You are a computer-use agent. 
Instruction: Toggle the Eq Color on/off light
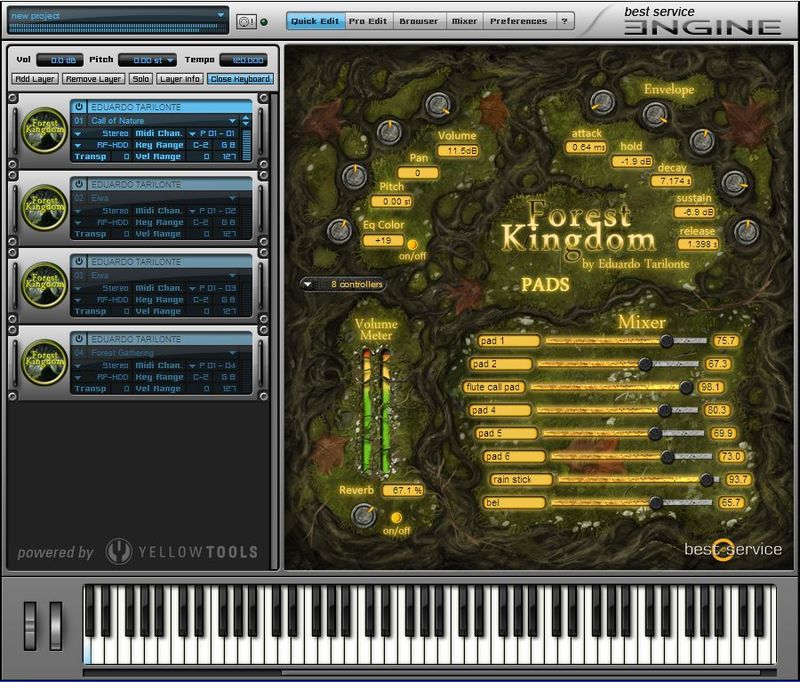410,243
